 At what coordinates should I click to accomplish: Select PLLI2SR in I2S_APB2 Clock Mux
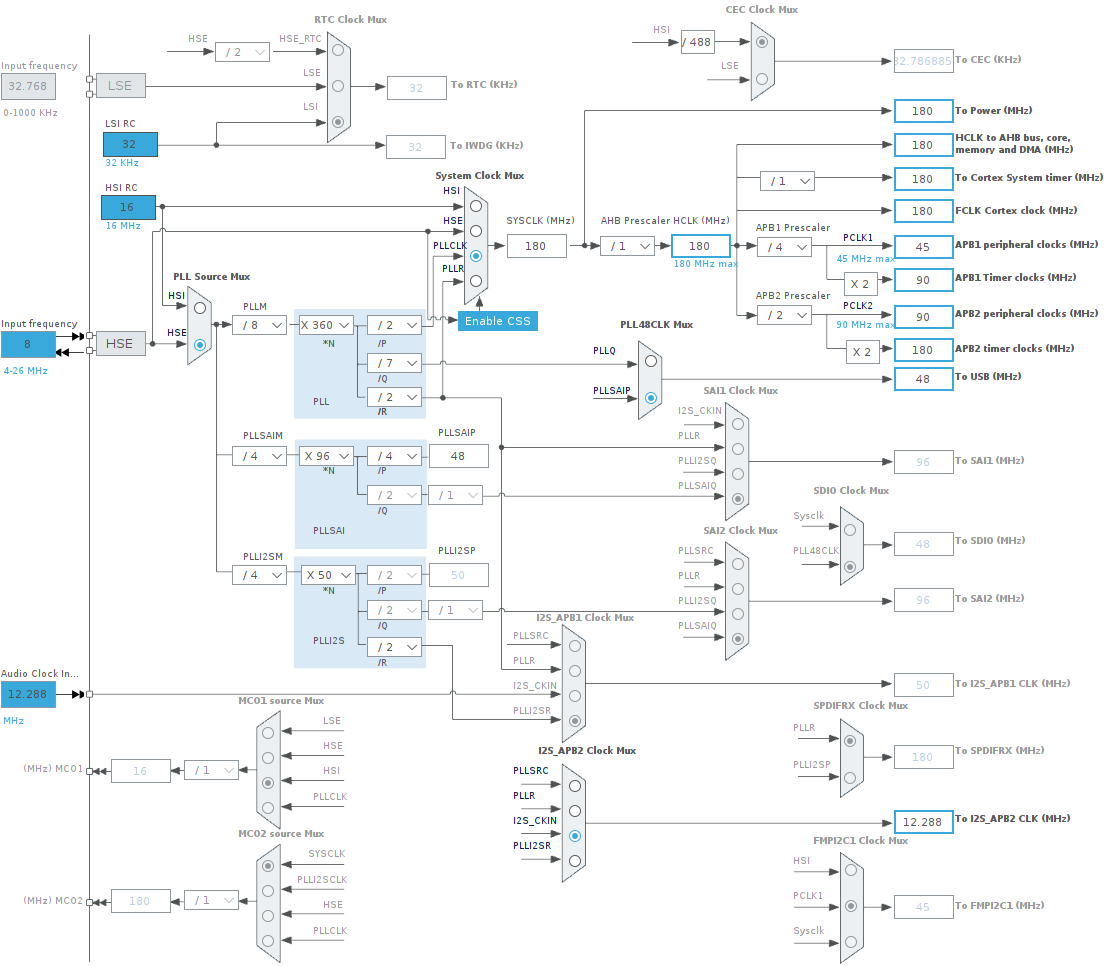574,860
